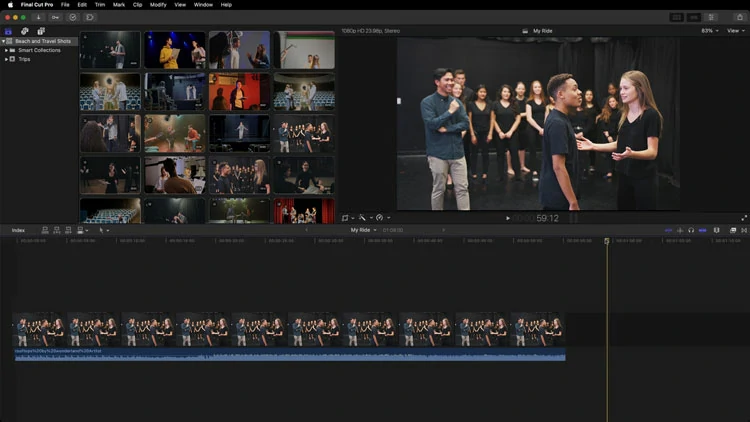Open the Background Tasks checkmark icon

(x=72, y=17)
